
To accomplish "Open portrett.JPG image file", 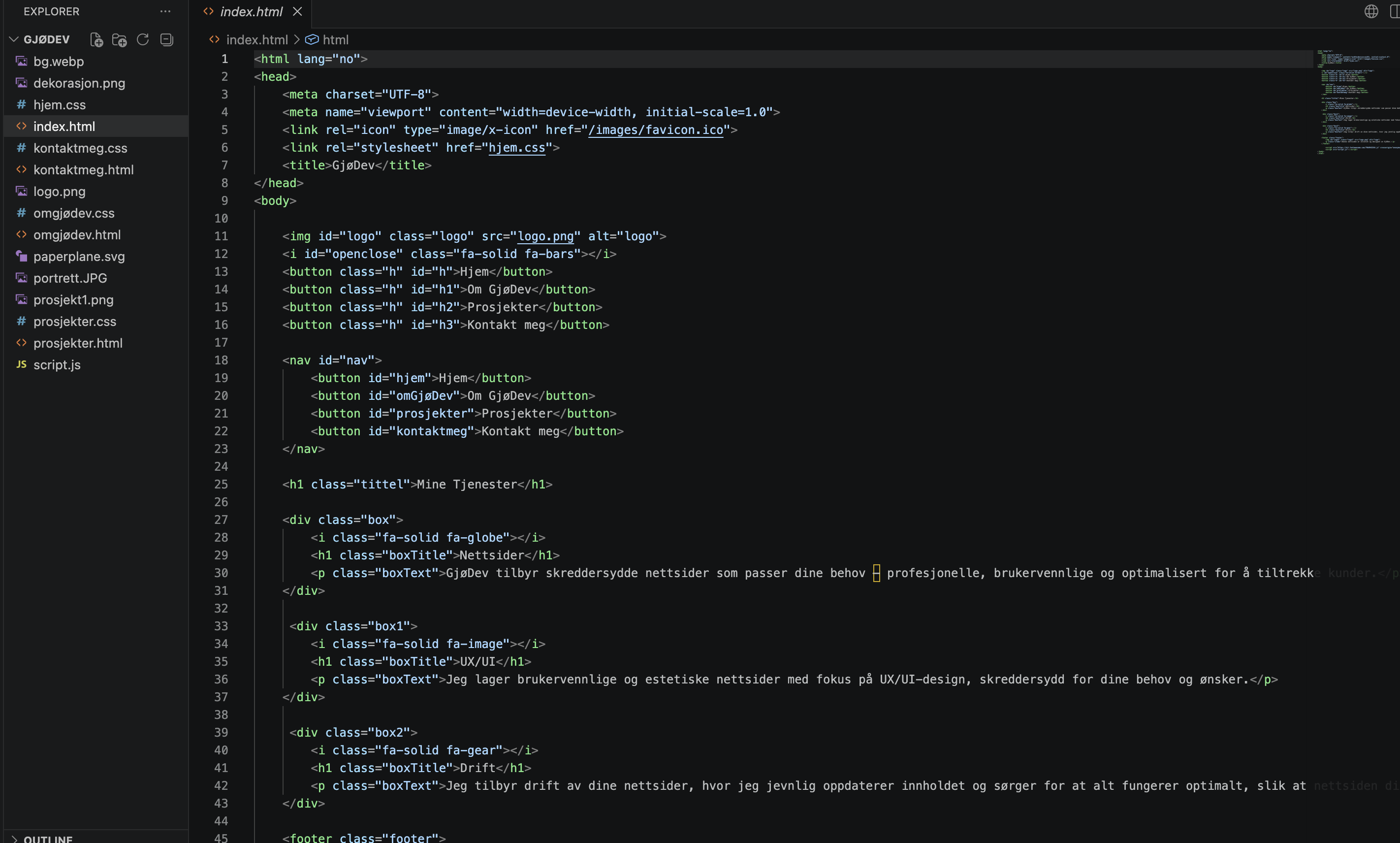I will point(96,278).
